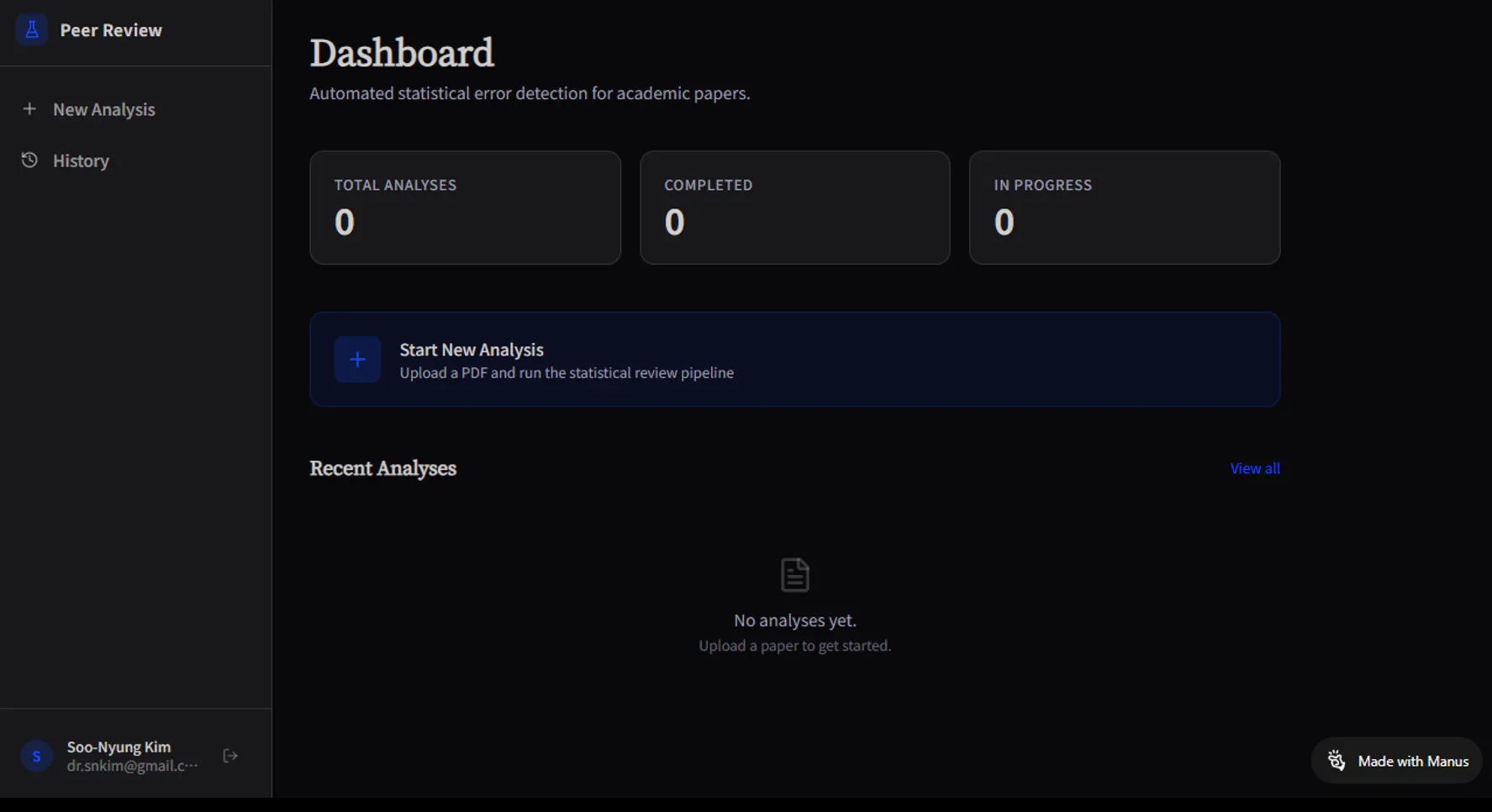Click the plus icon beside New Analysis
The height and width of the screenshot is (812, 1492).
pos(29,108)
